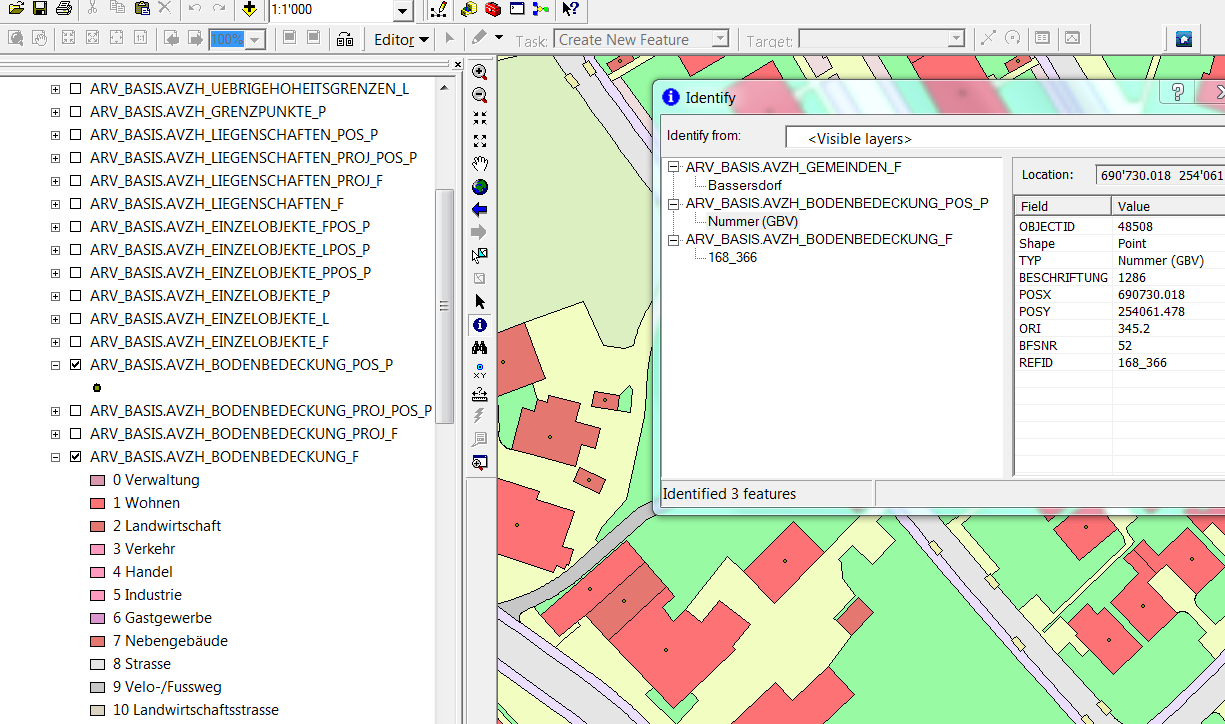The image size is (1225, 724).
Task: Click the Add Data button
Action: coord(249,10)
